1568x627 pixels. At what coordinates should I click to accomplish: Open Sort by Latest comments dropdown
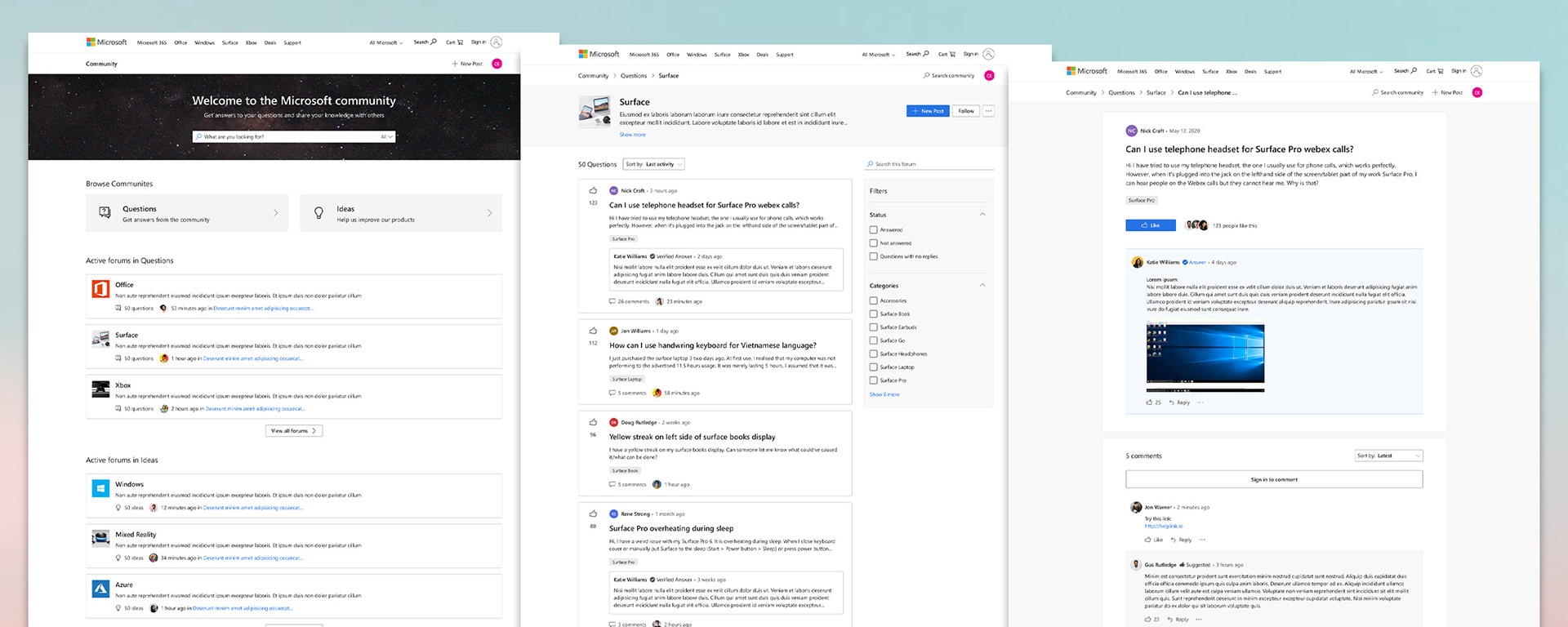click(1388, 456)
